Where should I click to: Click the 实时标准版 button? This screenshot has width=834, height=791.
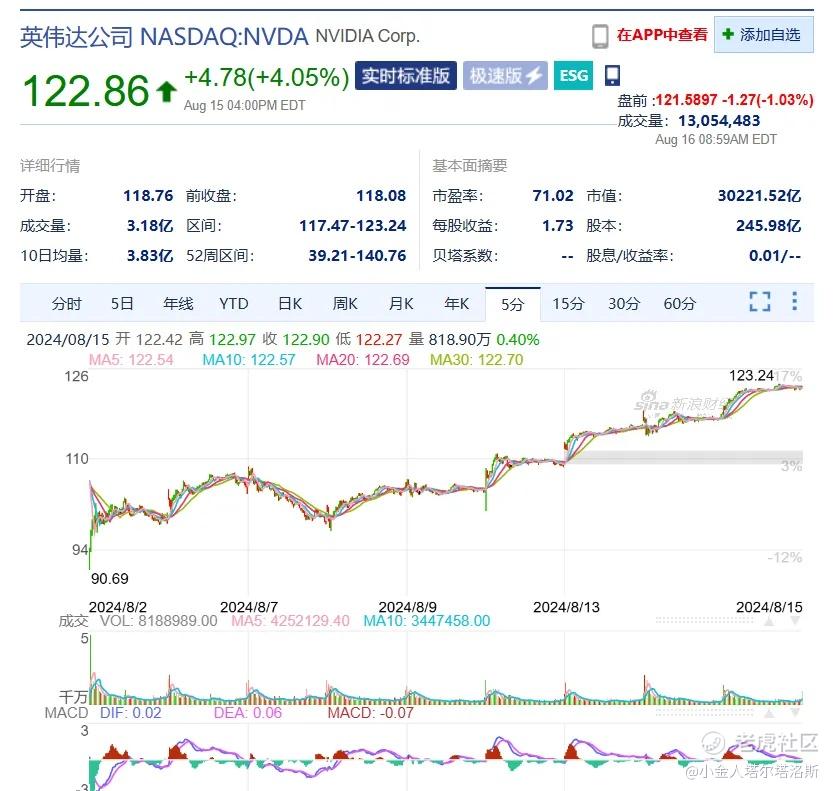(406, 76)
